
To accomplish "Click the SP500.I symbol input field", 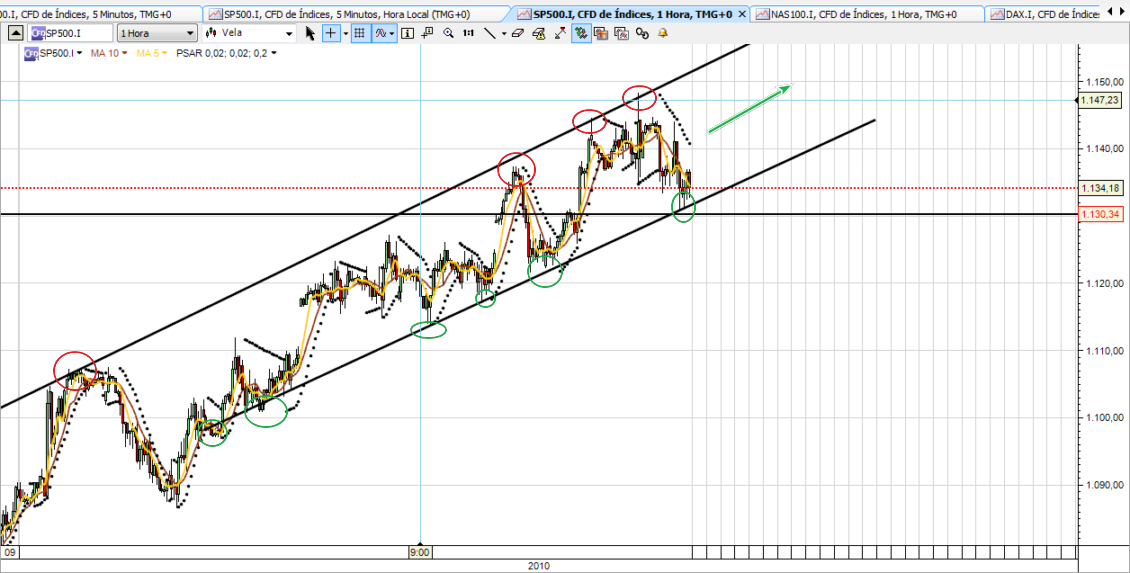I will pyautogui.click(x=71, y=32).
